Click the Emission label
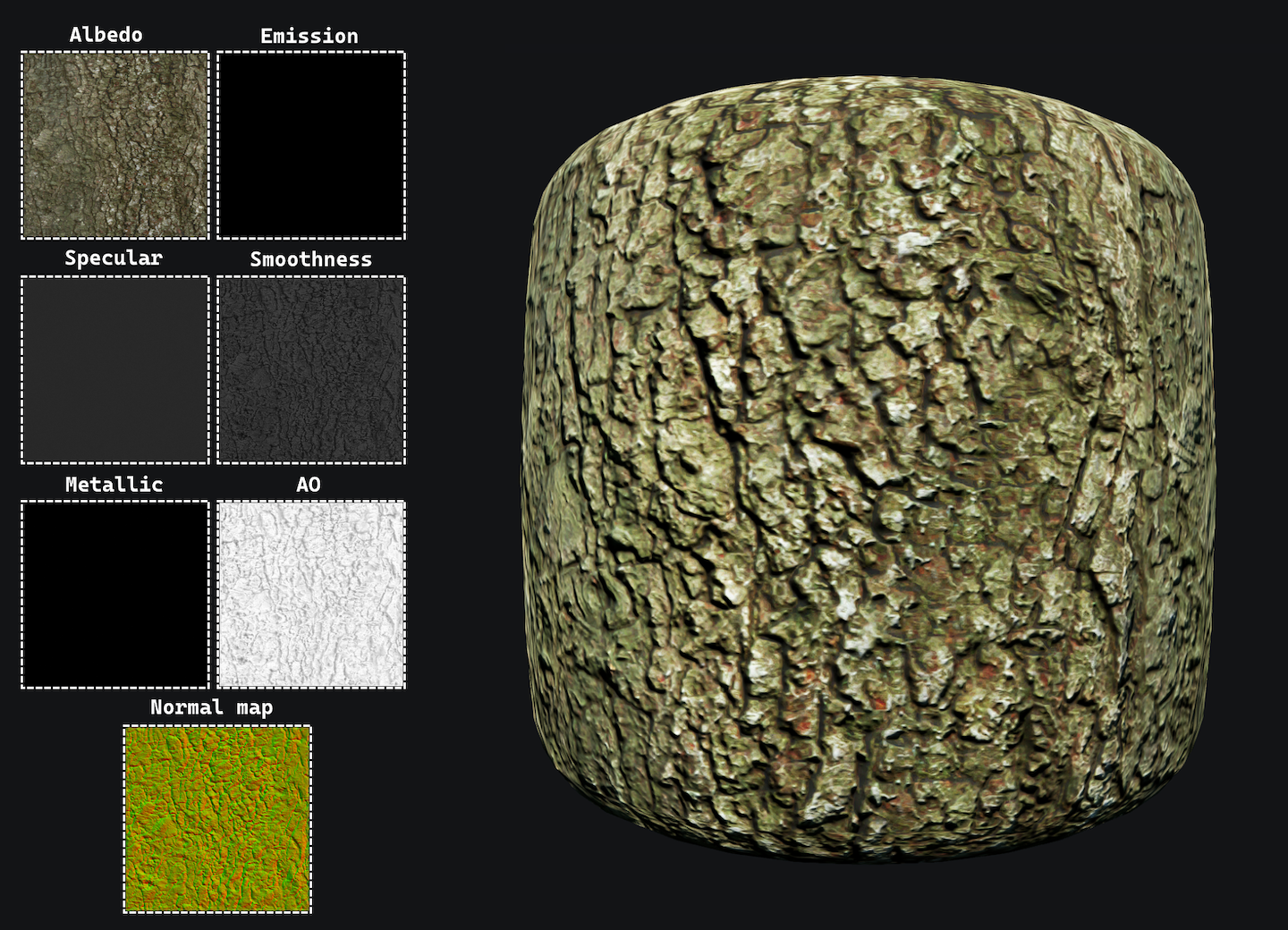Image resolution: width=1288 pixels, height=930 pixels. coord(309,36)
